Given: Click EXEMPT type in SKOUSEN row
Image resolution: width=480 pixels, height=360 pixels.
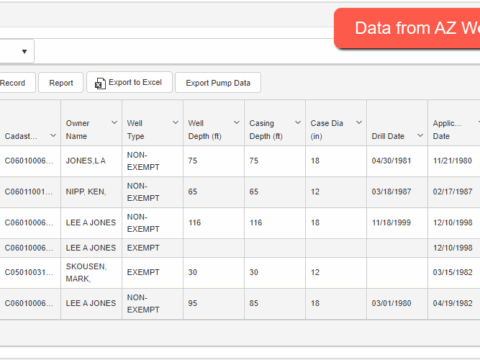Looking at the screenshot, I should tap(143, 273).
